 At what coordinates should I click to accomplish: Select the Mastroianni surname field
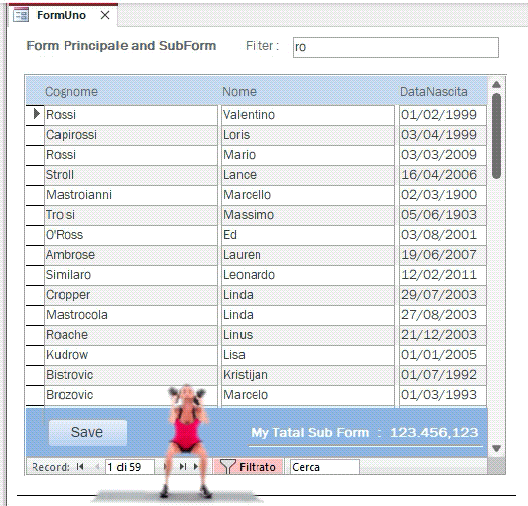(x=131, y=195)
